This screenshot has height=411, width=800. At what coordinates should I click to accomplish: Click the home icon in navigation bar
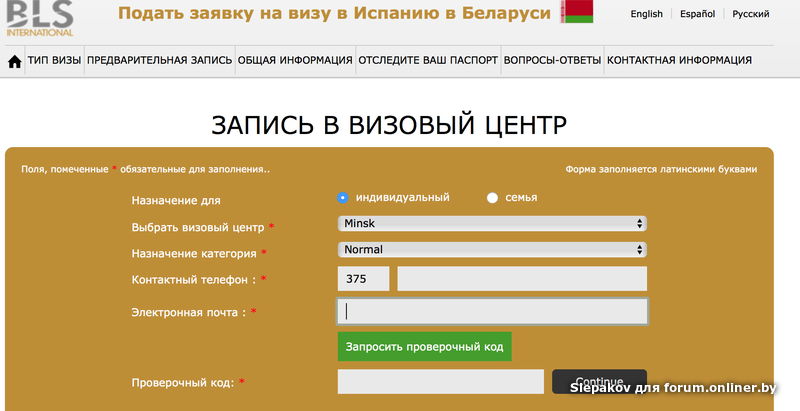click(x=14, y=61)
